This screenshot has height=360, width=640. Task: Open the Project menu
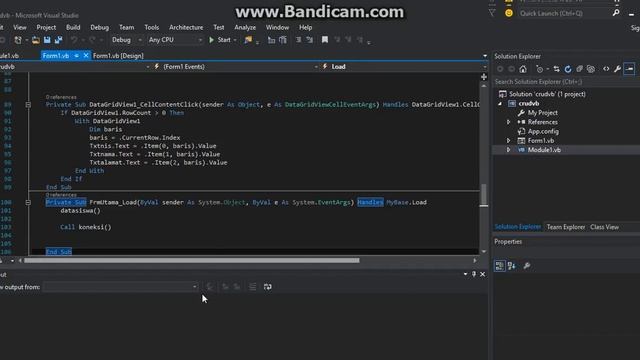46,27
